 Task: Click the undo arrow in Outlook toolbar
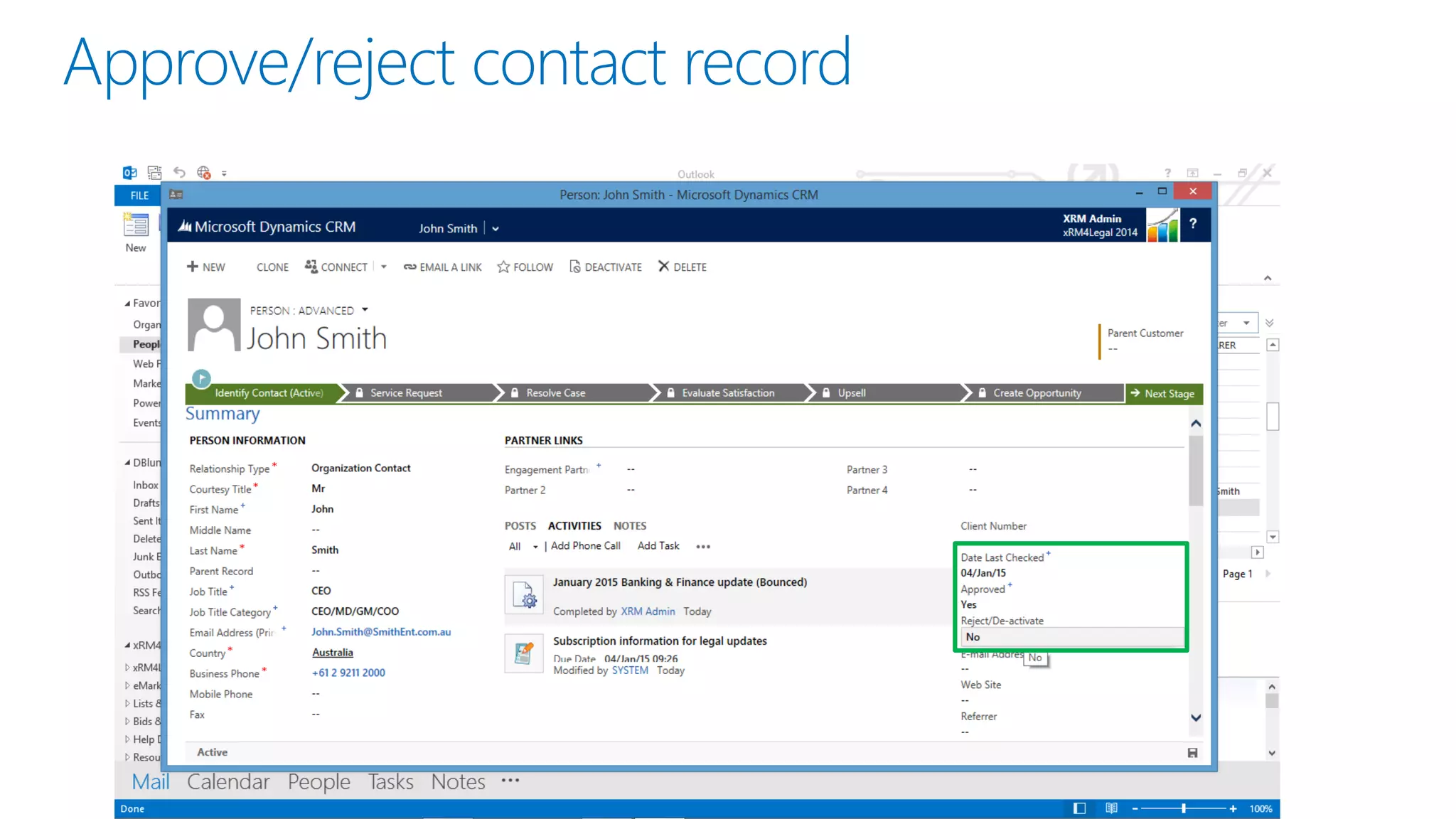[179, 173]
